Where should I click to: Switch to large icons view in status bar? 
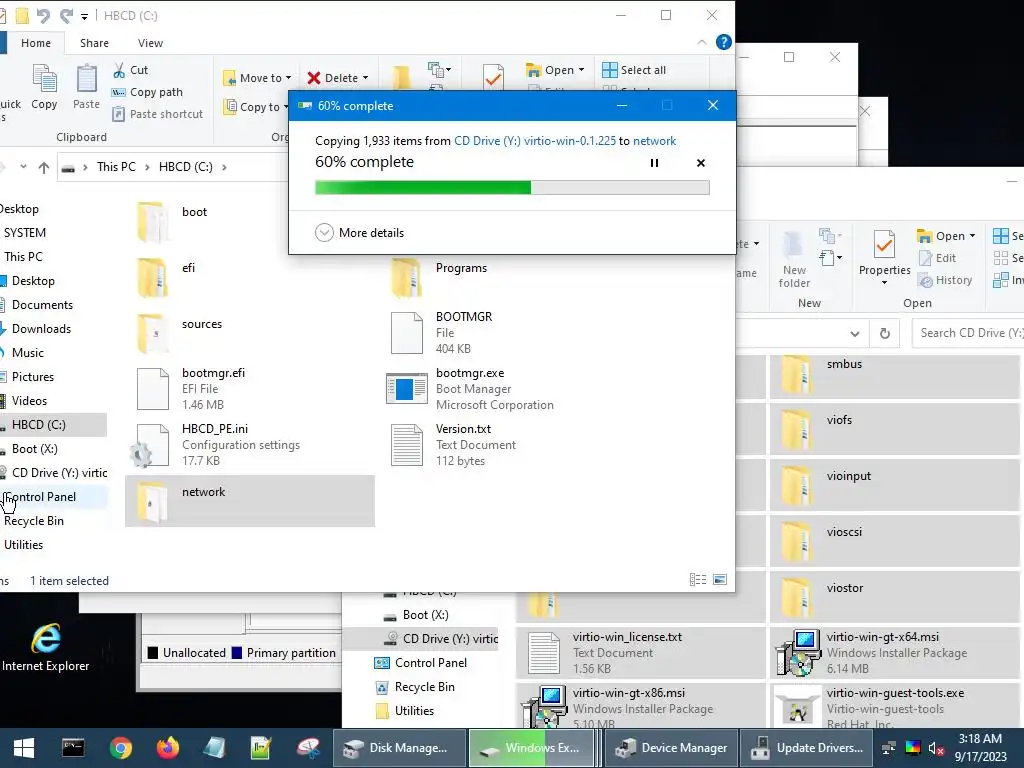click(720, 580)
